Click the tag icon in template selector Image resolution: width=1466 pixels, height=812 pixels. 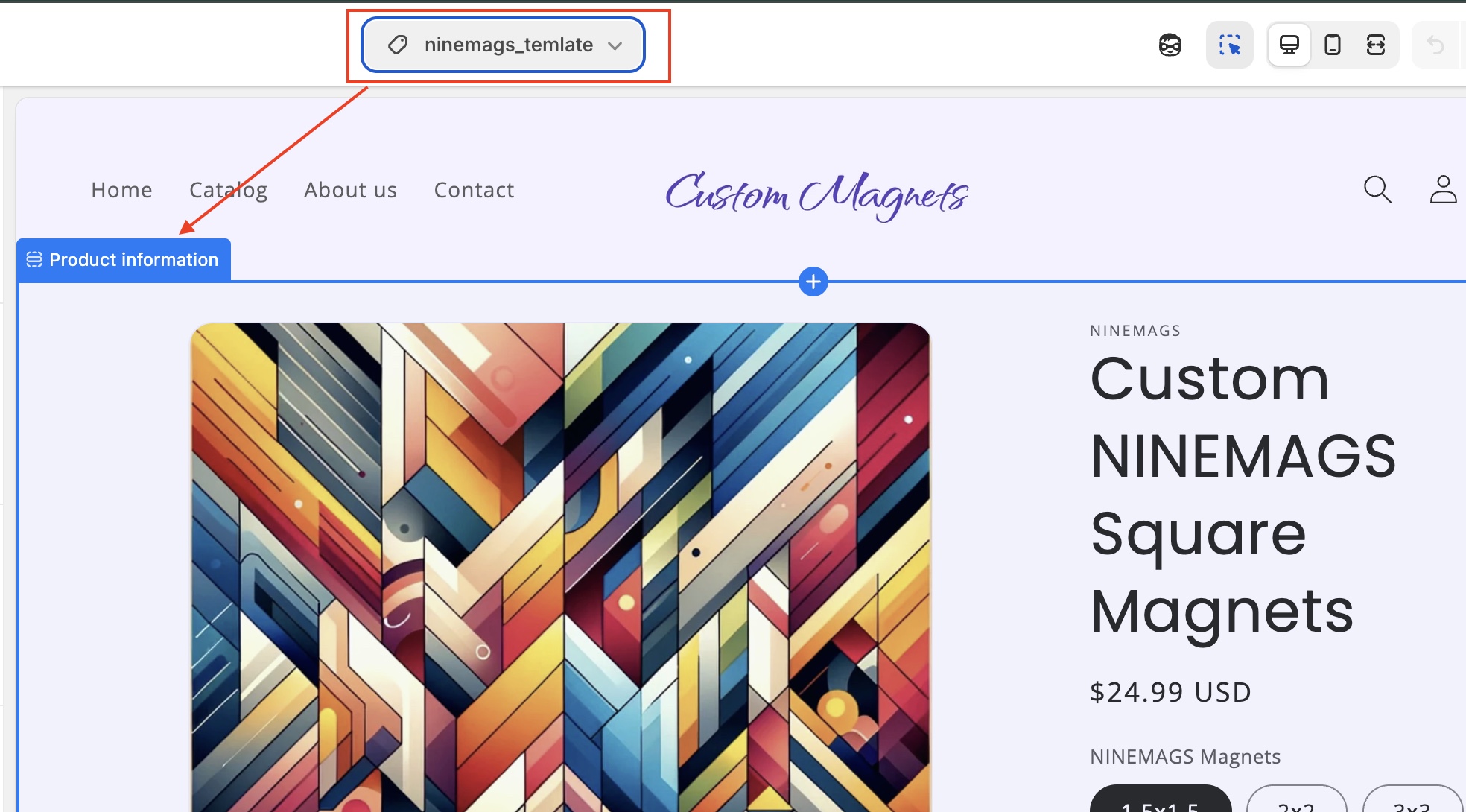398,45
